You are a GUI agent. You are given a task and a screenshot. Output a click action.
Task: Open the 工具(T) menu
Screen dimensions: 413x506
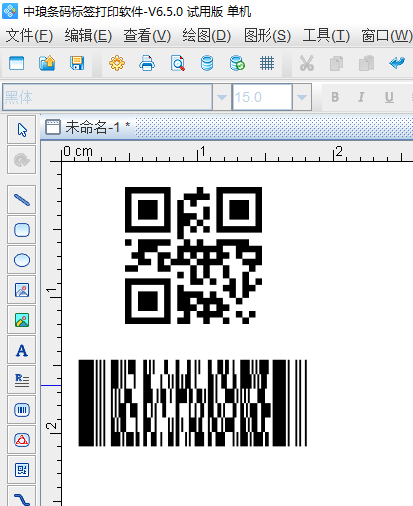click(326, 35)
